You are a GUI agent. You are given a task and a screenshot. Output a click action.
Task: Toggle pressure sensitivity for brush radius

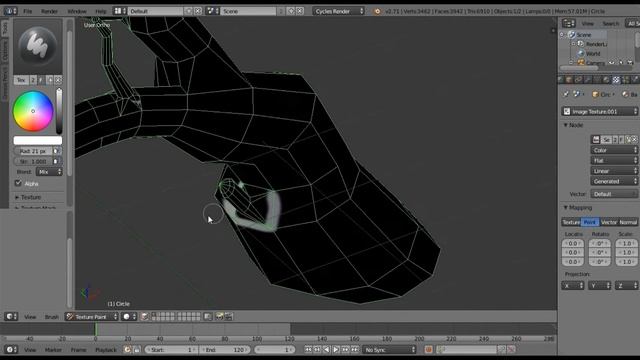[x=57, y=151]
